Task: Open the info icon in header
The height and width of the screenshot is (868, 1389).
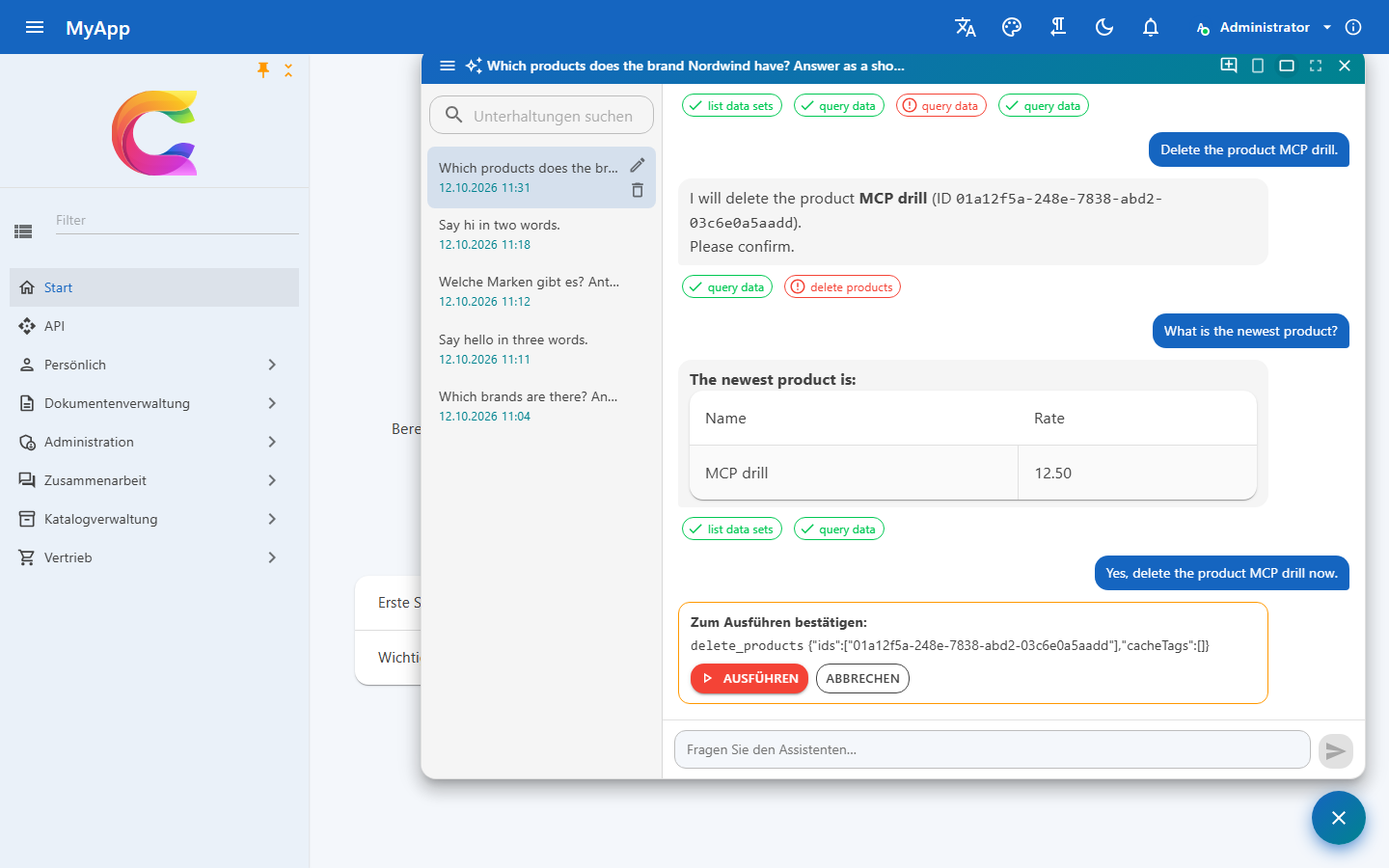Action: 1353,27
